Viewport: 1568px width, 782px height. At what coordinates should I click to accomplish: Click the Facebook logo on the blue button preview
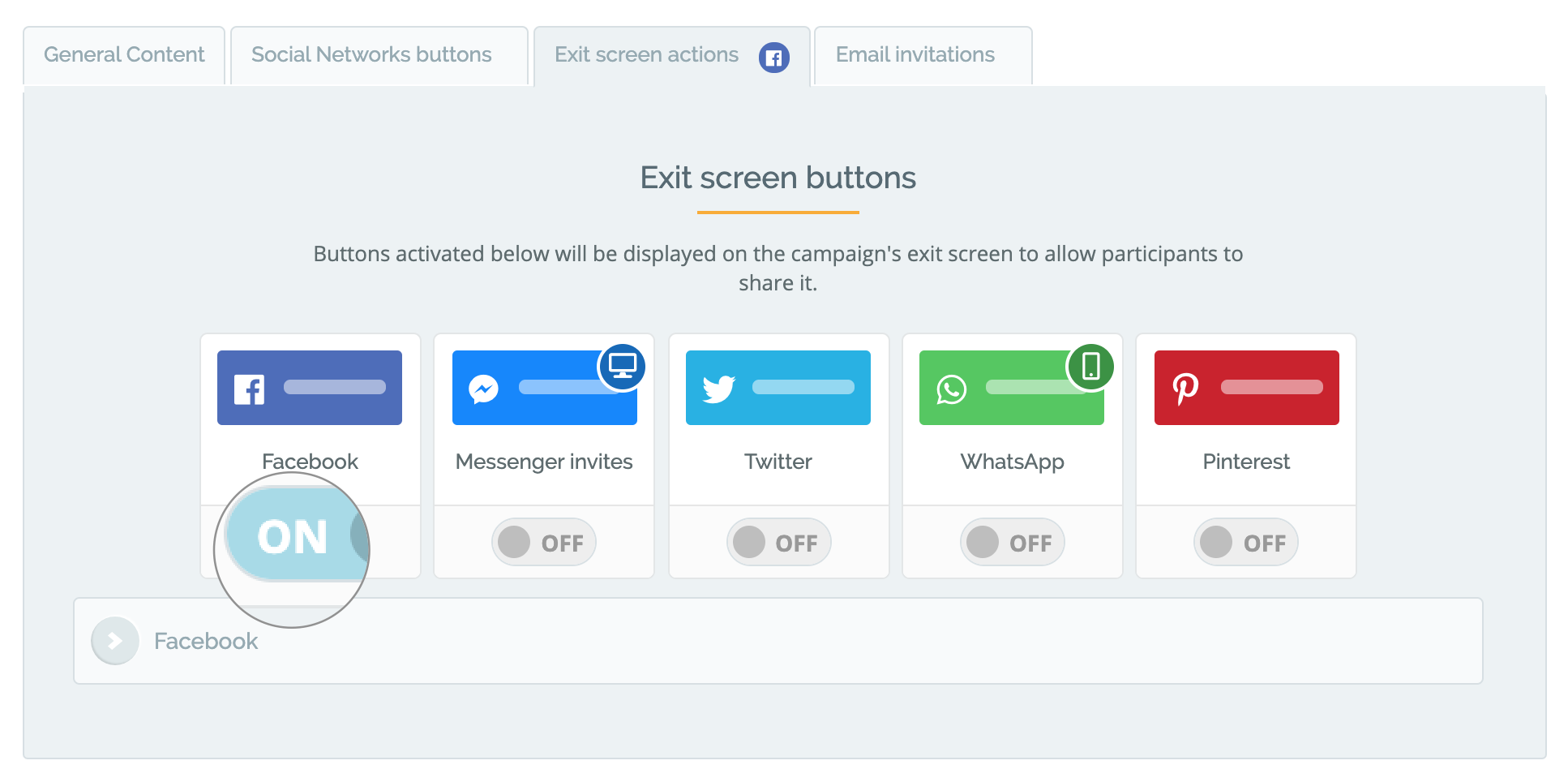(249, 389)
